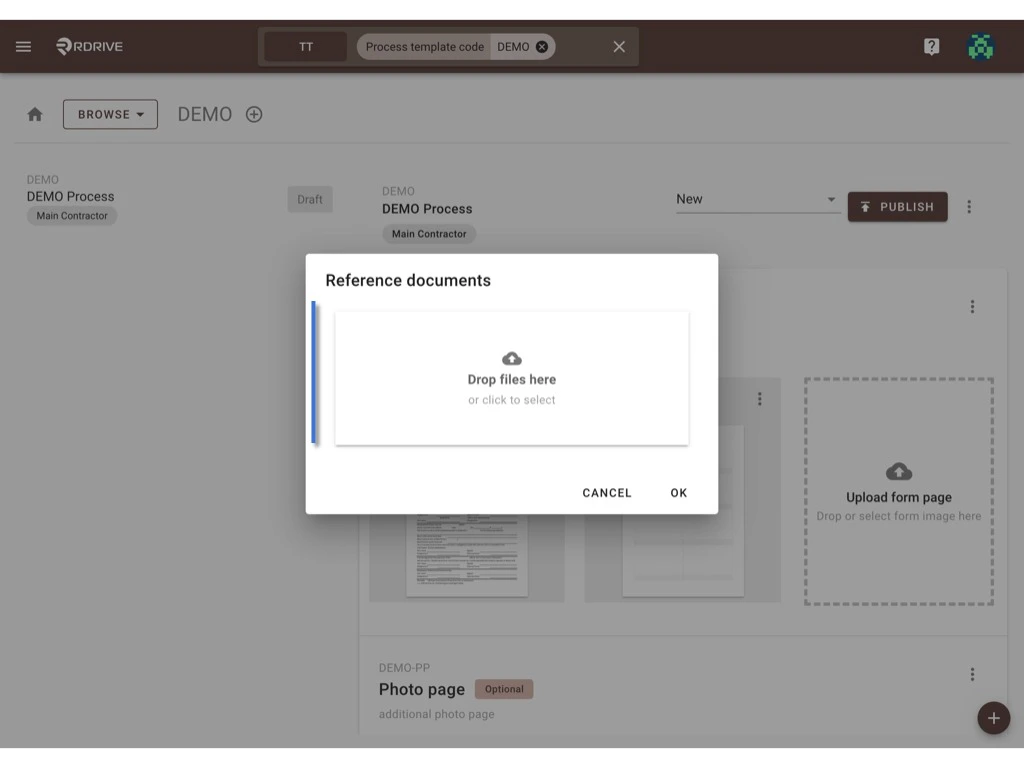Image resolution: width=1024 pixels, height=768 pixels.
Task: Click the home icon above the breadcrumb
Action: point(34,113)
